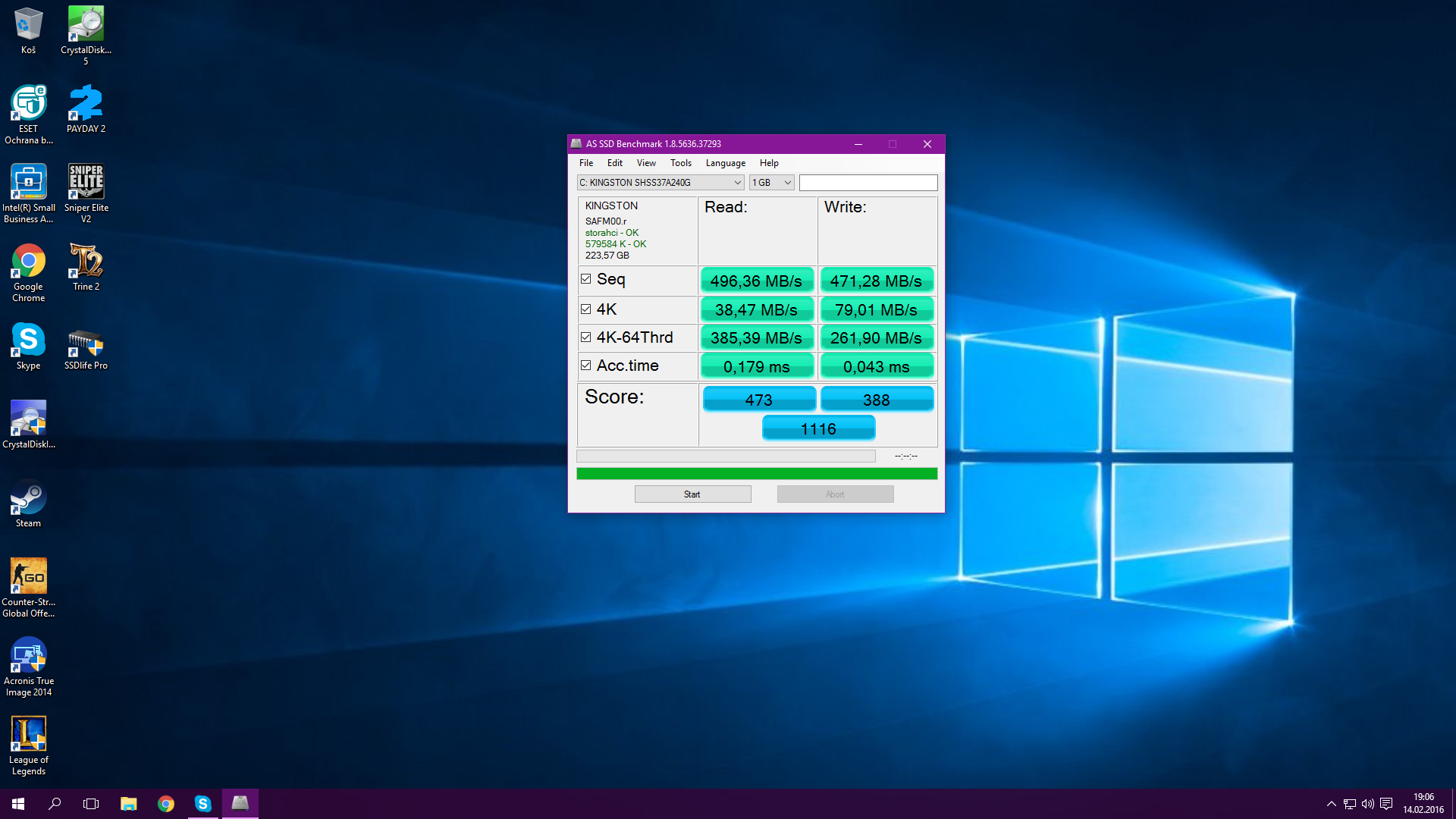Click the write score 388 field
The width and height of the screenshot is (1456, 819).
pyautogui.click(x=877, y=400)
